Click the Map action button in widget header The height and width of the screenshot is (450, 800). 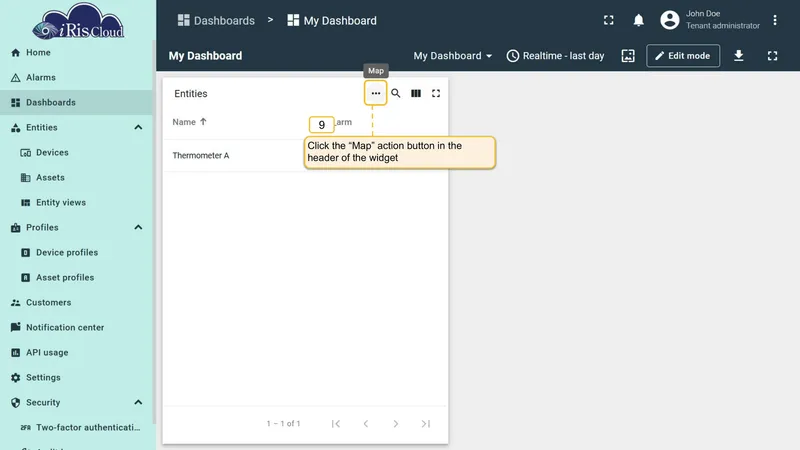376,93
